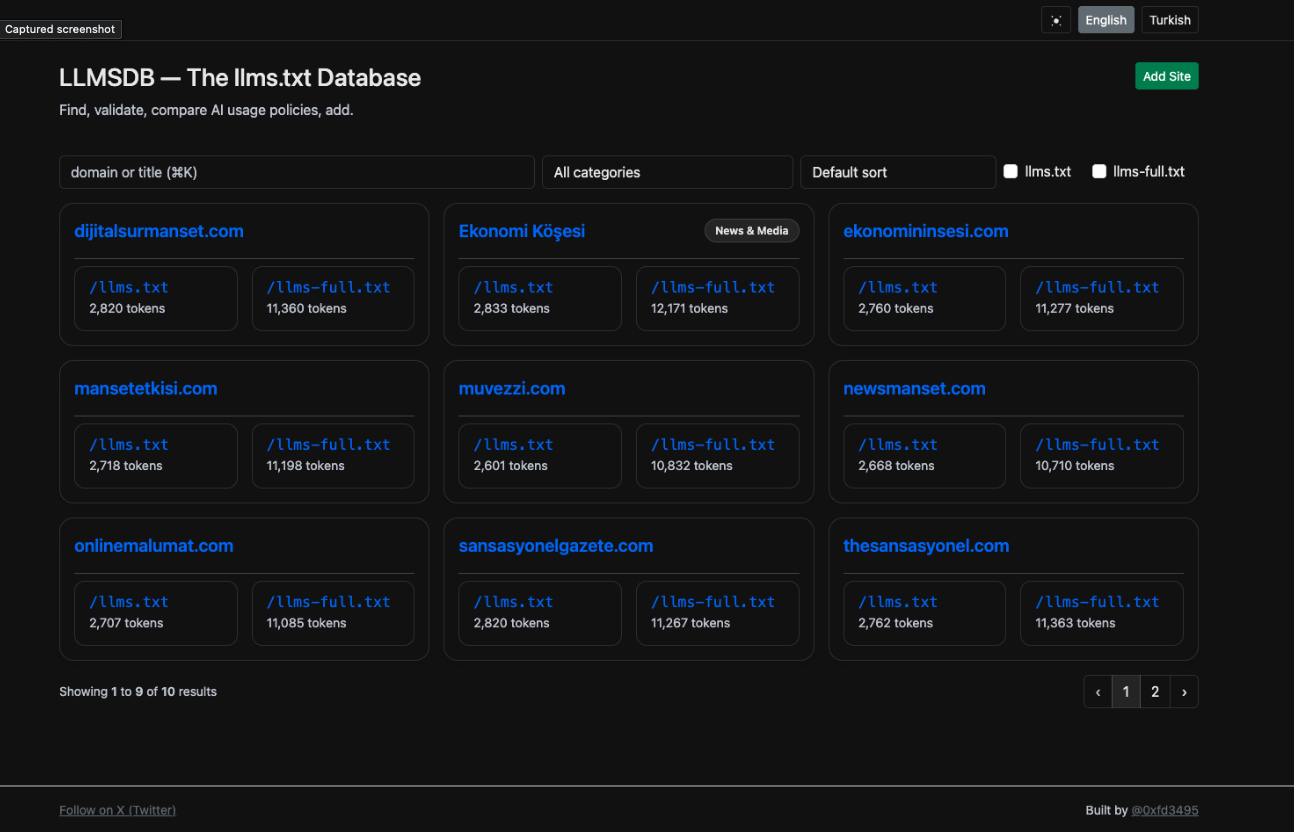Switch language to English
Viewport: 1294px width, 832px height.
coord(1106,20)
